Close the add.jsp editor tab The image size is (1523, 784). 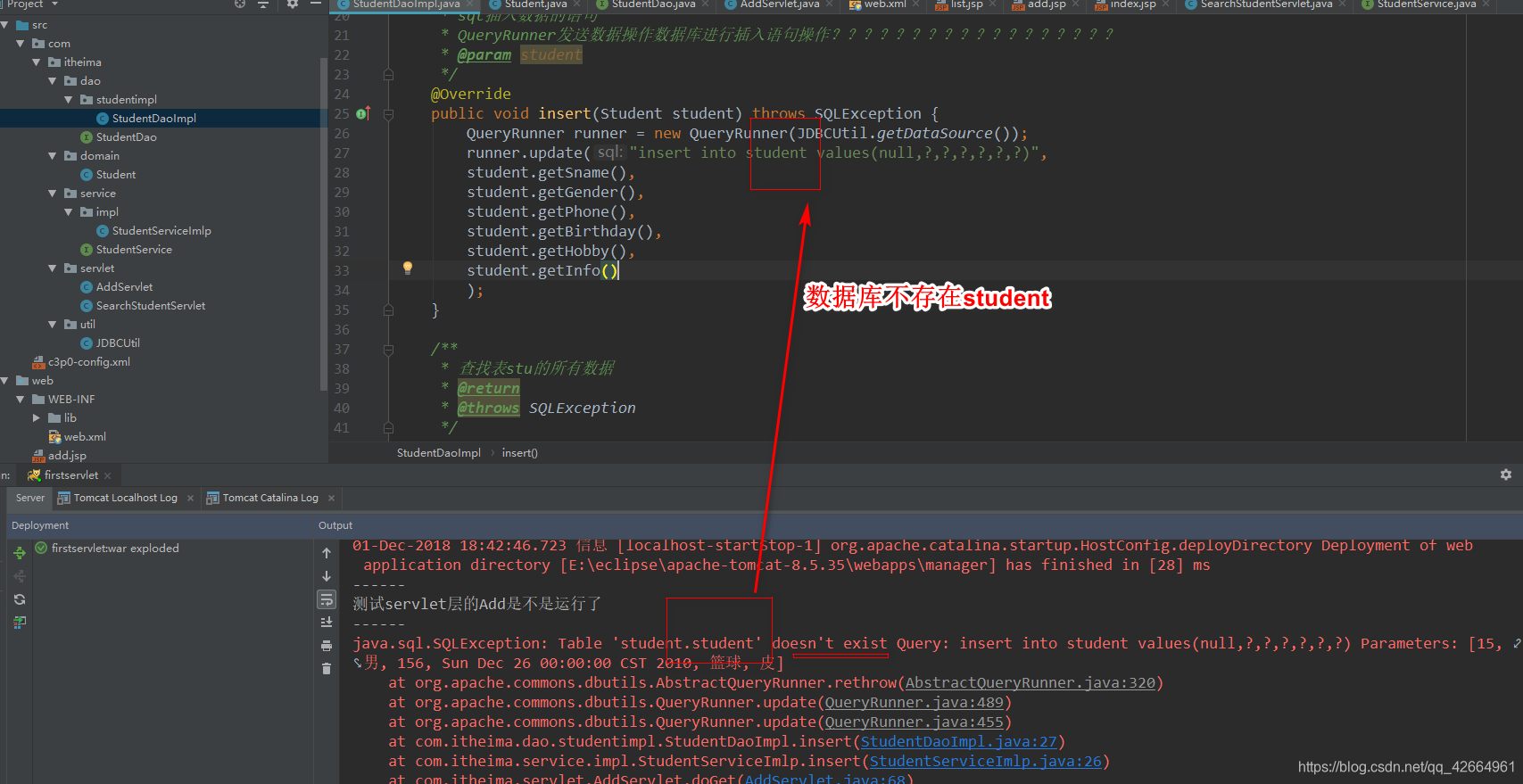coord(1074,4)
